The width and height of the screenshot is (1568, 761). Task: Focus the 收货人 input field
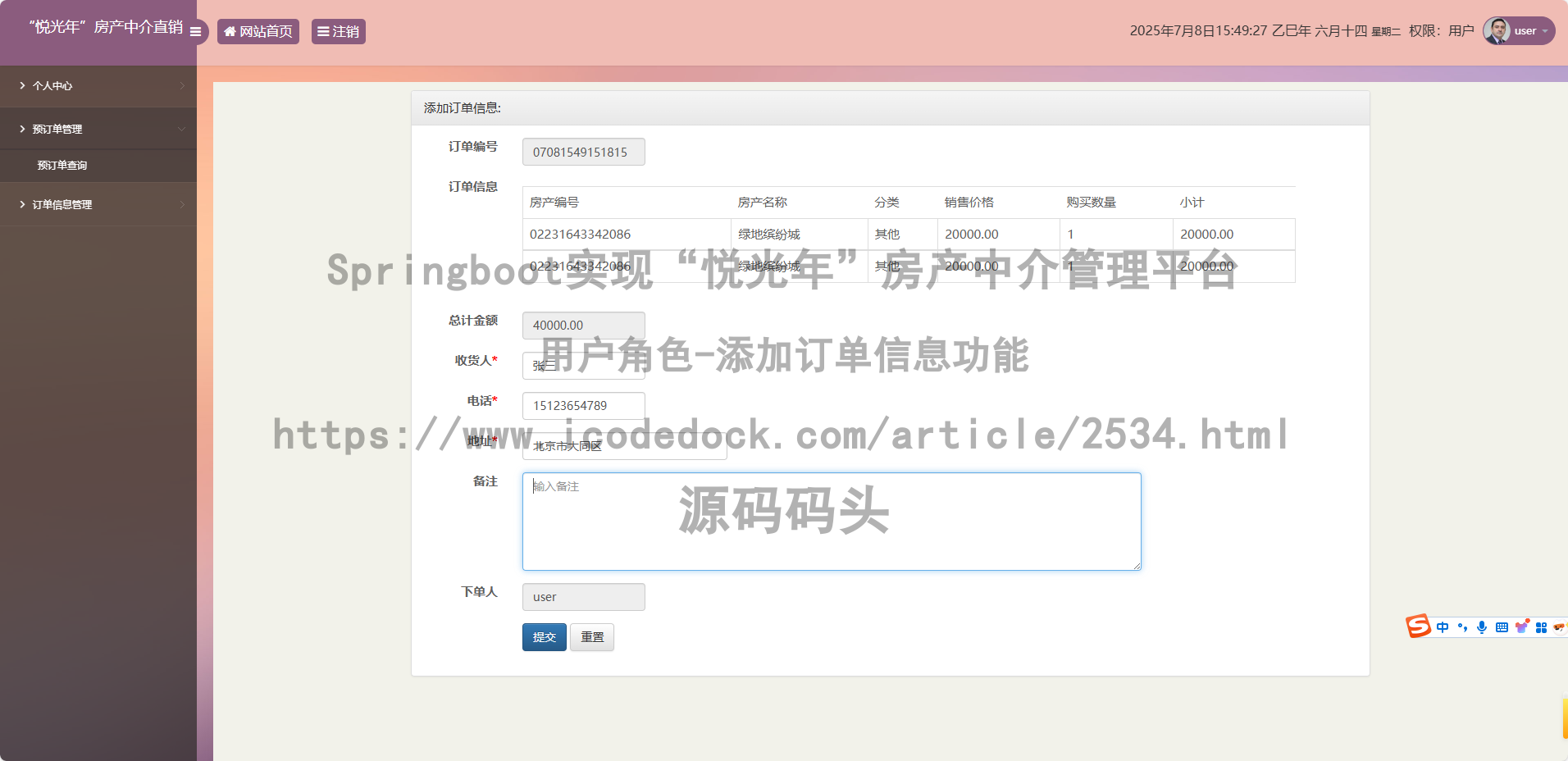(x=584, y=365)
